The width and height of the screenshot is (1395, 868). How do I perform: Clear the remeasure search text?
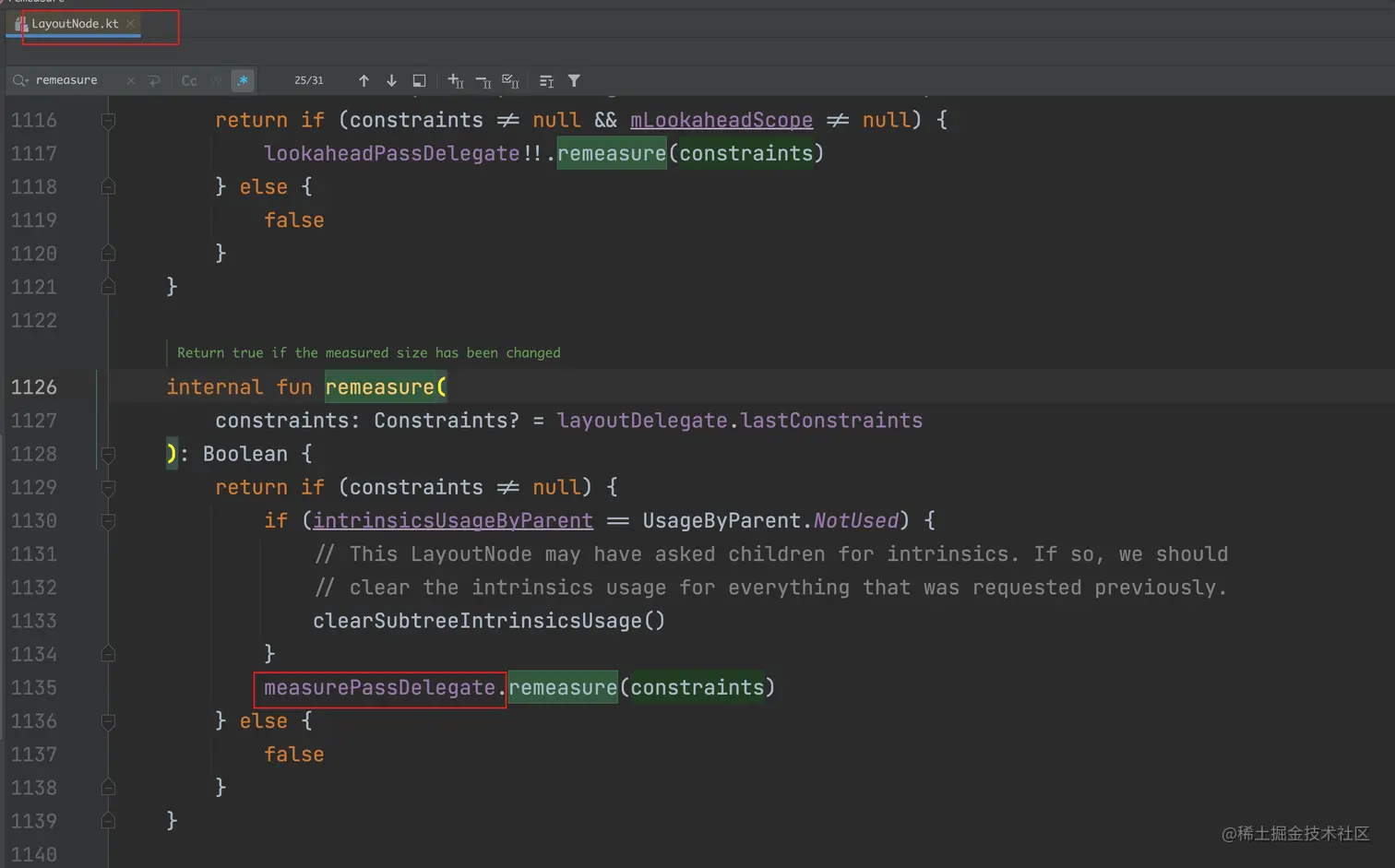tap(130, 80)
